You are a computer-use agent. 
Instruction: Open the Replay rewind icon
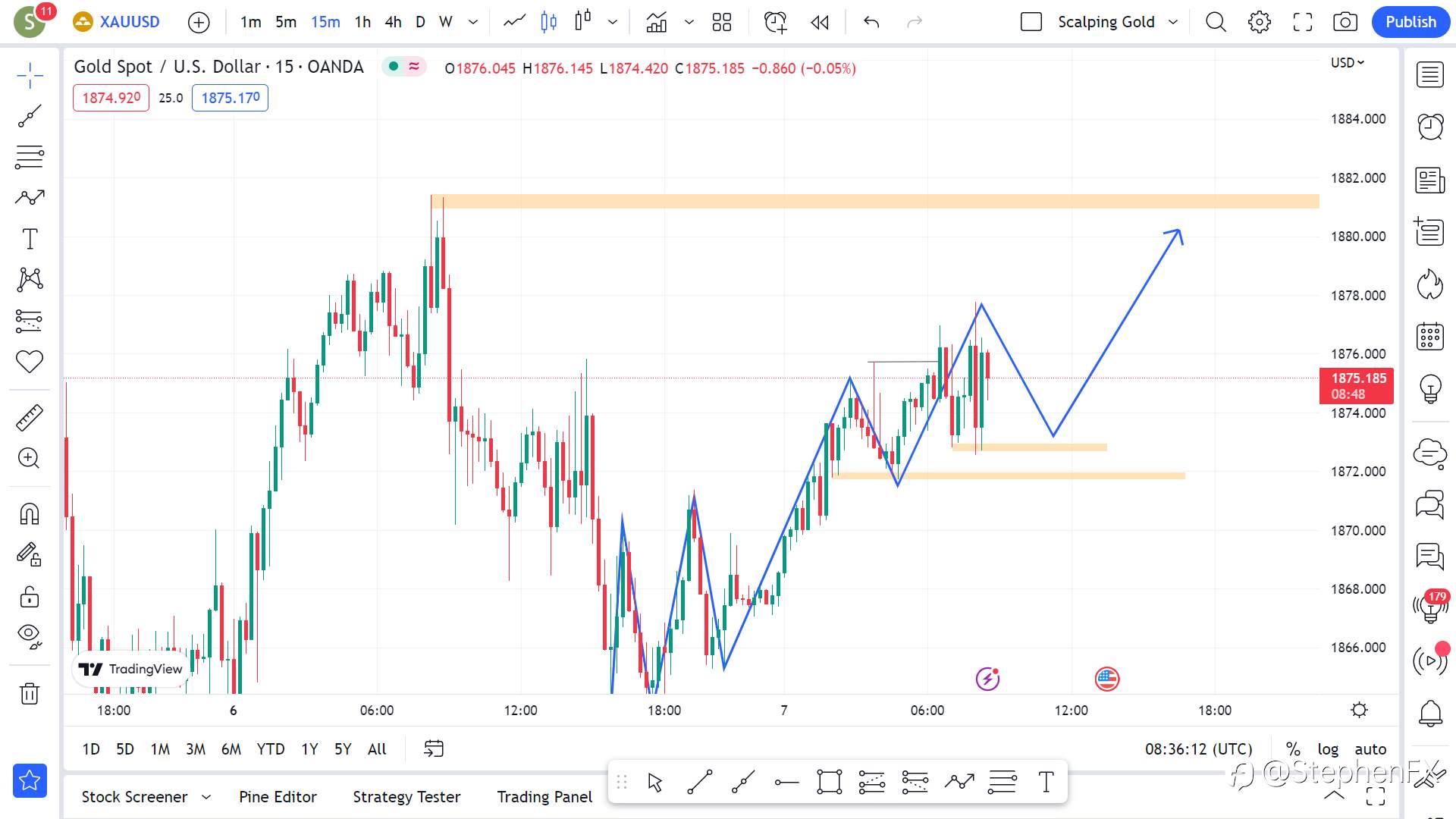click(x=820, y=22)
